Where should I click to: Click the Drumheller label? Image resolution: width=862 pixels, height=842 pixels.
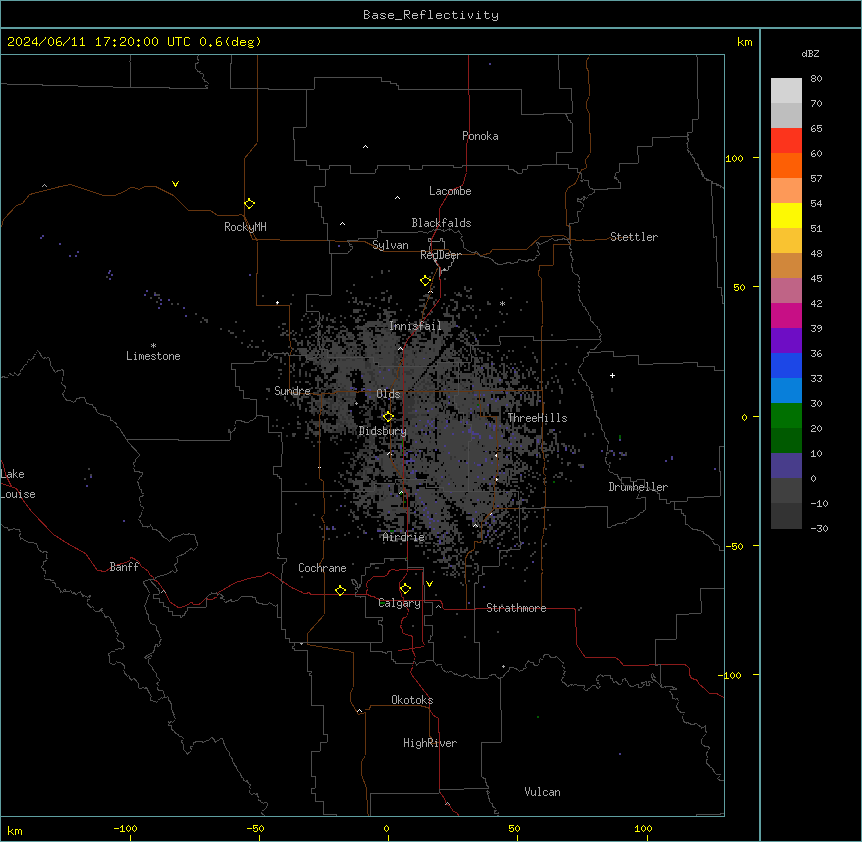[638, 487]
